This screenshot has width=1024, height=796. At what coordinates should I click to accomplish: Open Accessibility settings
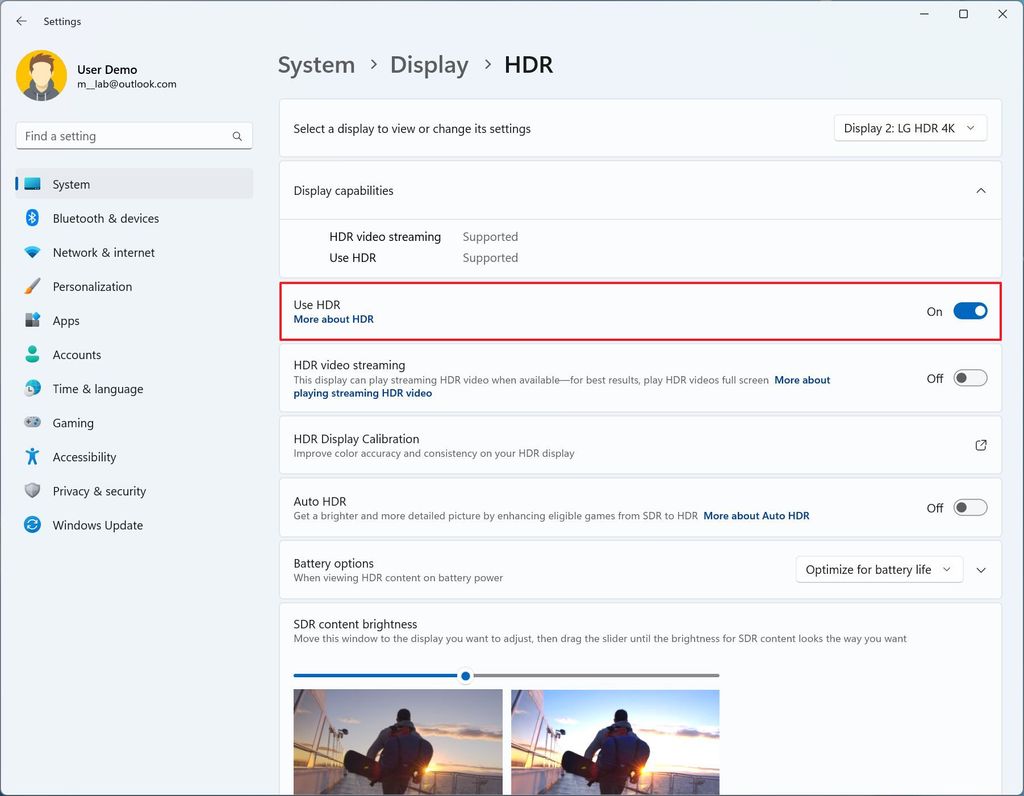(x=82, y=456)
